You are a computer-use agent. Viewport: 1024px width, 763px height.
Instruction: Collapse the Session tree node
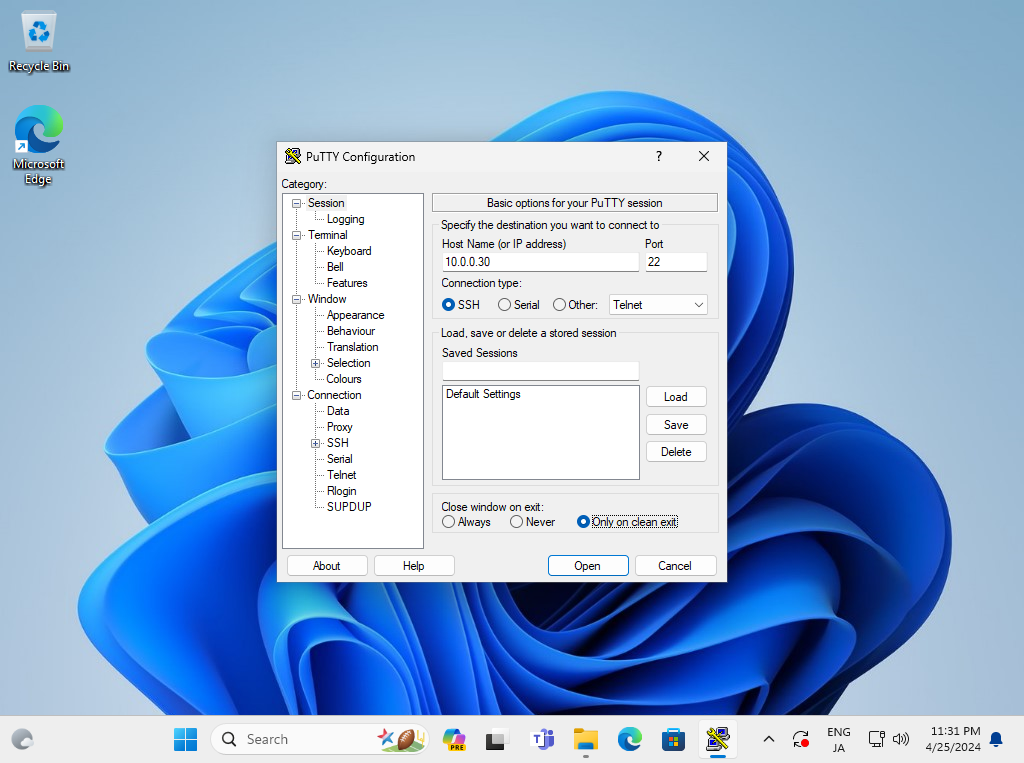(296, 203)
